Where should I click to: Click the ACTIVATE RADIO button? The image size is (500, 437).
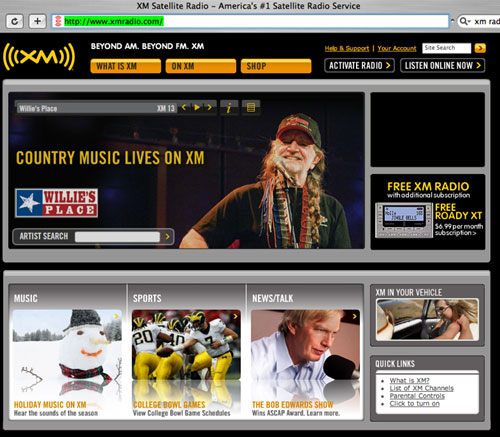[359, 65]
